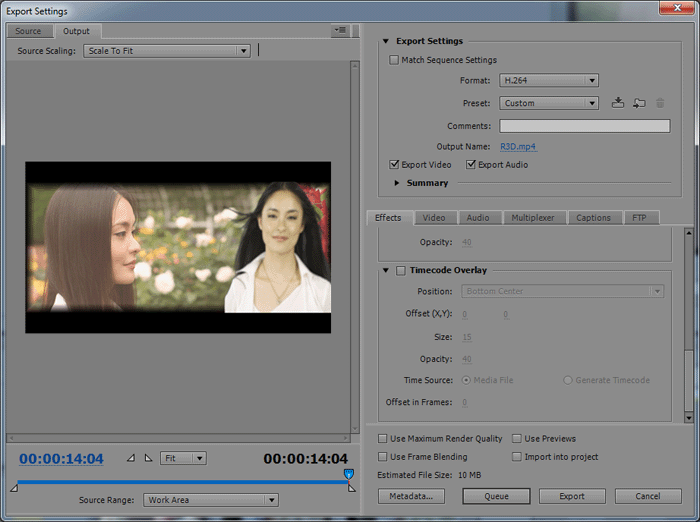Open the Timecode Position dropdown

coord(562,291)
